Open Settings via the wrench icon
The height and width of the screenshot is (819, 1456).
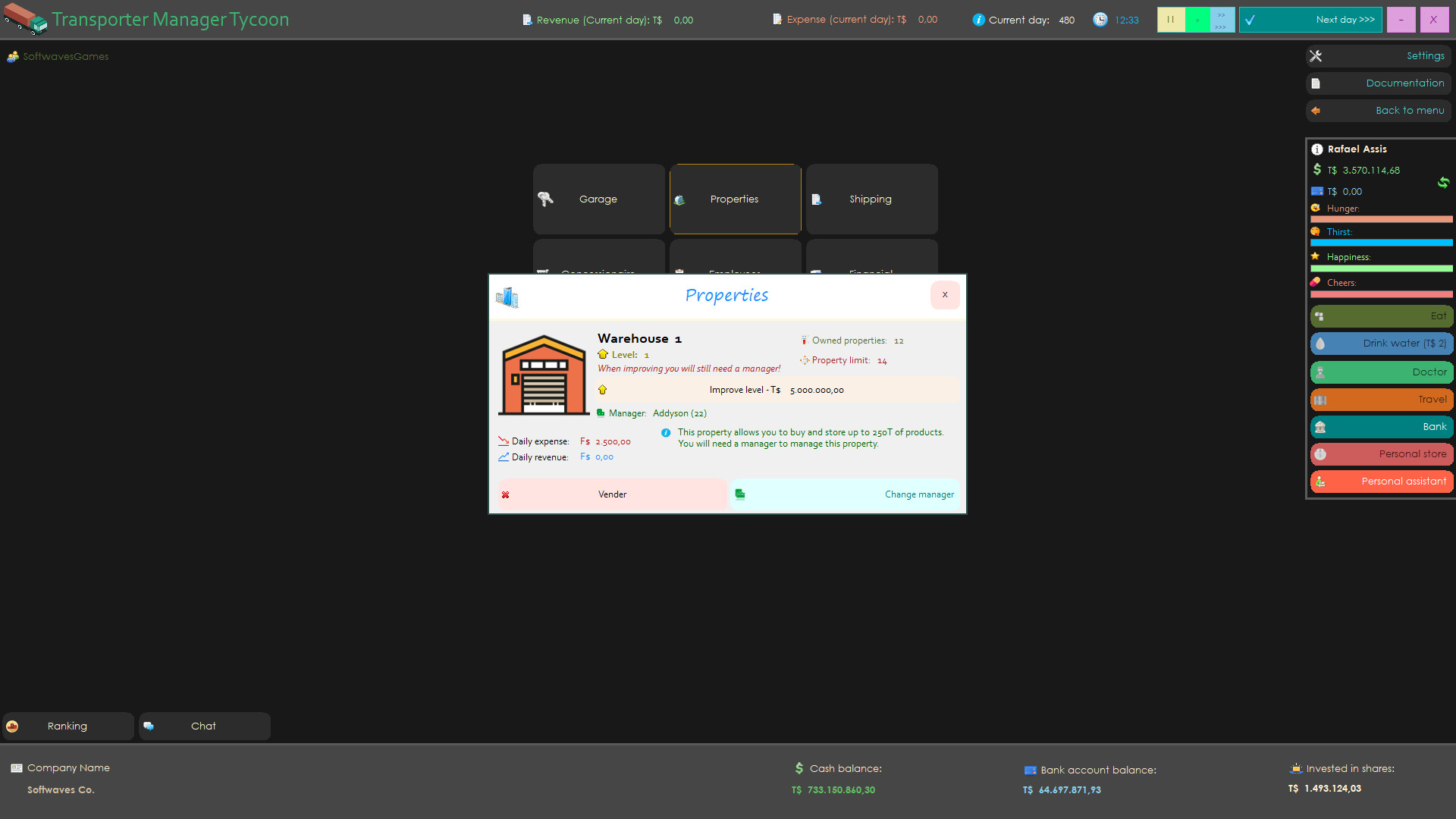1316,55
